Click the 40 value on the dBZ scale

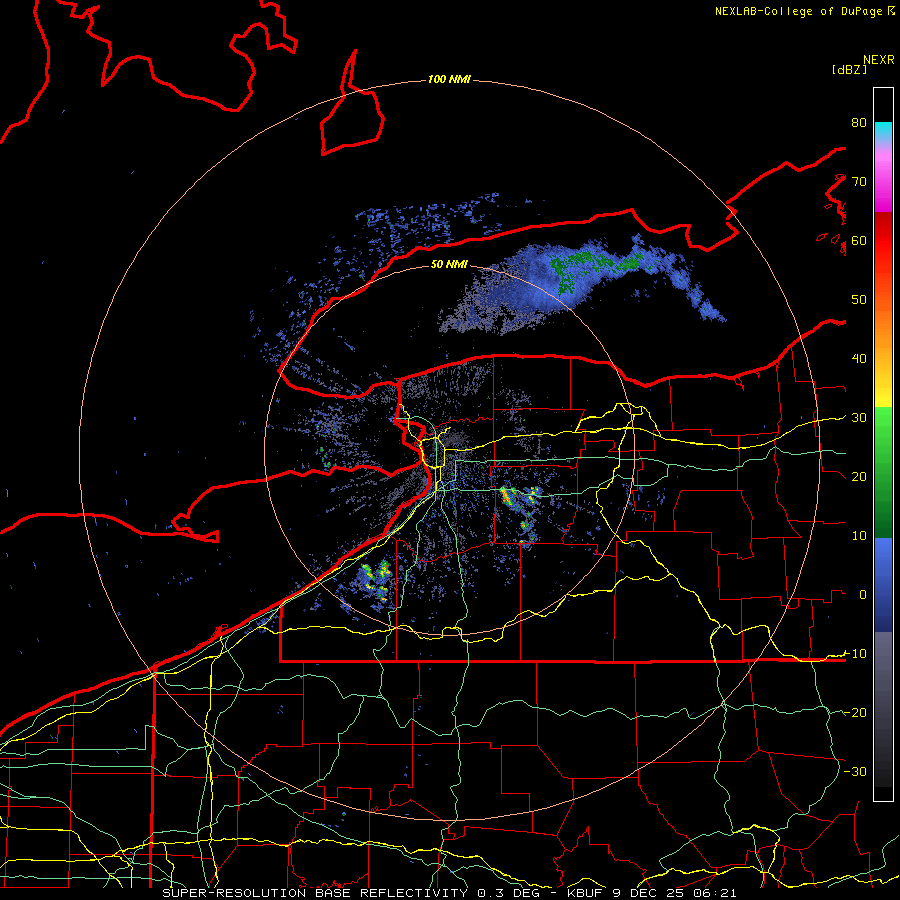[859, 358]
